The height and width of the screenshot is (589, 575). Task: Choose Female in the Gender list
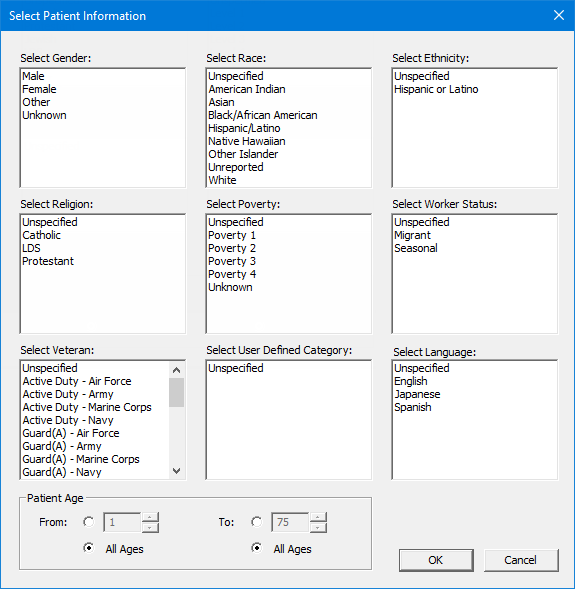coord(39,89)
